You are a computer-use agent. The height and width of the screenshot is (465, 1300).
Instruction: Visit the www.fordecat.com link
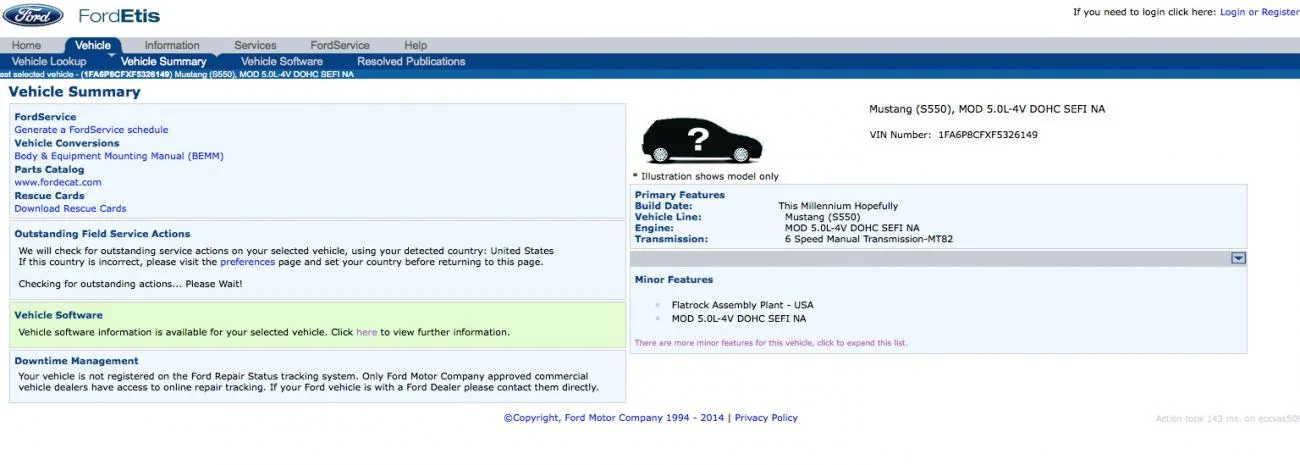coord(58,182)
